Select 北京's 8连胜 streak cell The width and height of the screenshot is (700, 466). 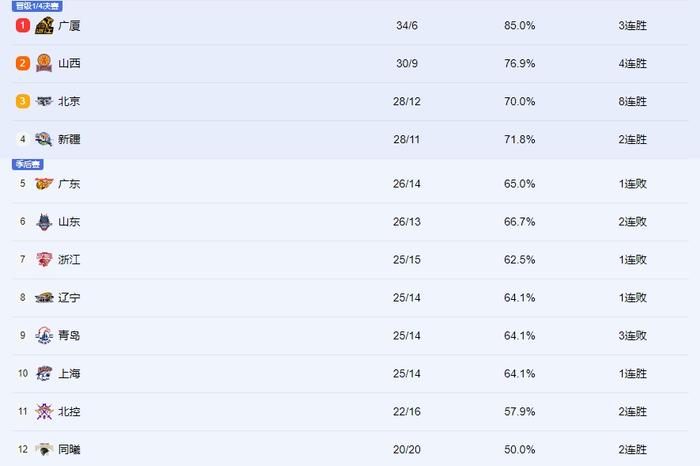point(633,101)
